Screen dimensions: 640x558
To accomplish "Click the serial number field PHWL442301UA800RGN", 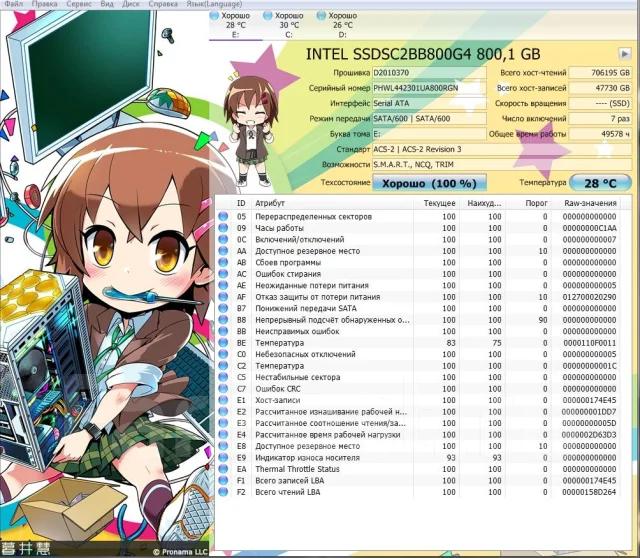I will (x=429, y=88).
